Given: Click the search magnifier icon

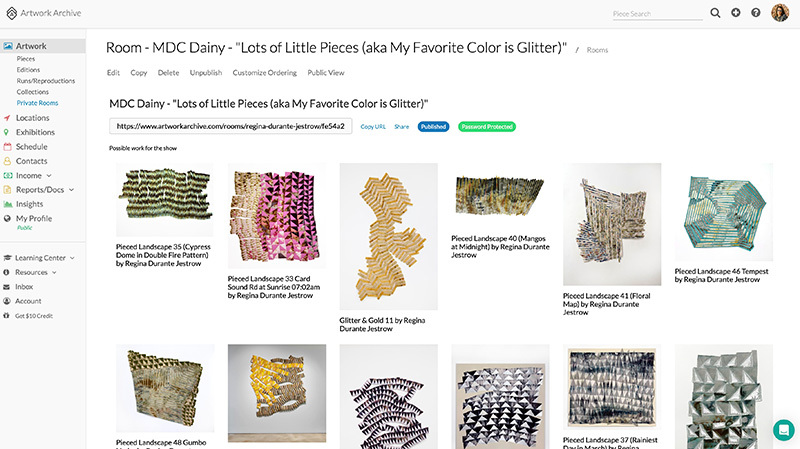Looking at the screenshot, I should (715, 13).
